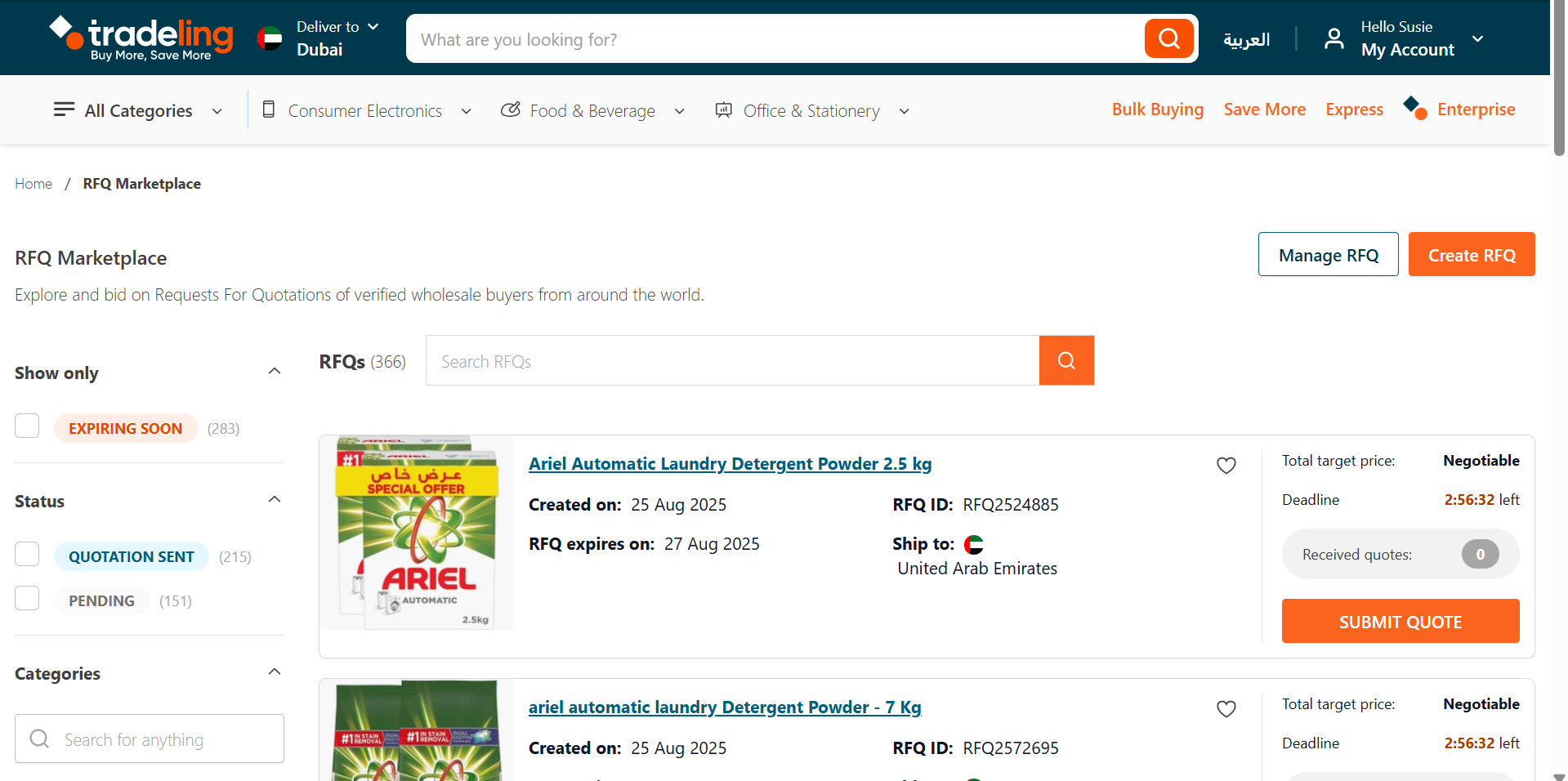Viewport: 1568px width, 781px height.
Task: Click the orange search button in the header
Action: (x=1169, y=38)
